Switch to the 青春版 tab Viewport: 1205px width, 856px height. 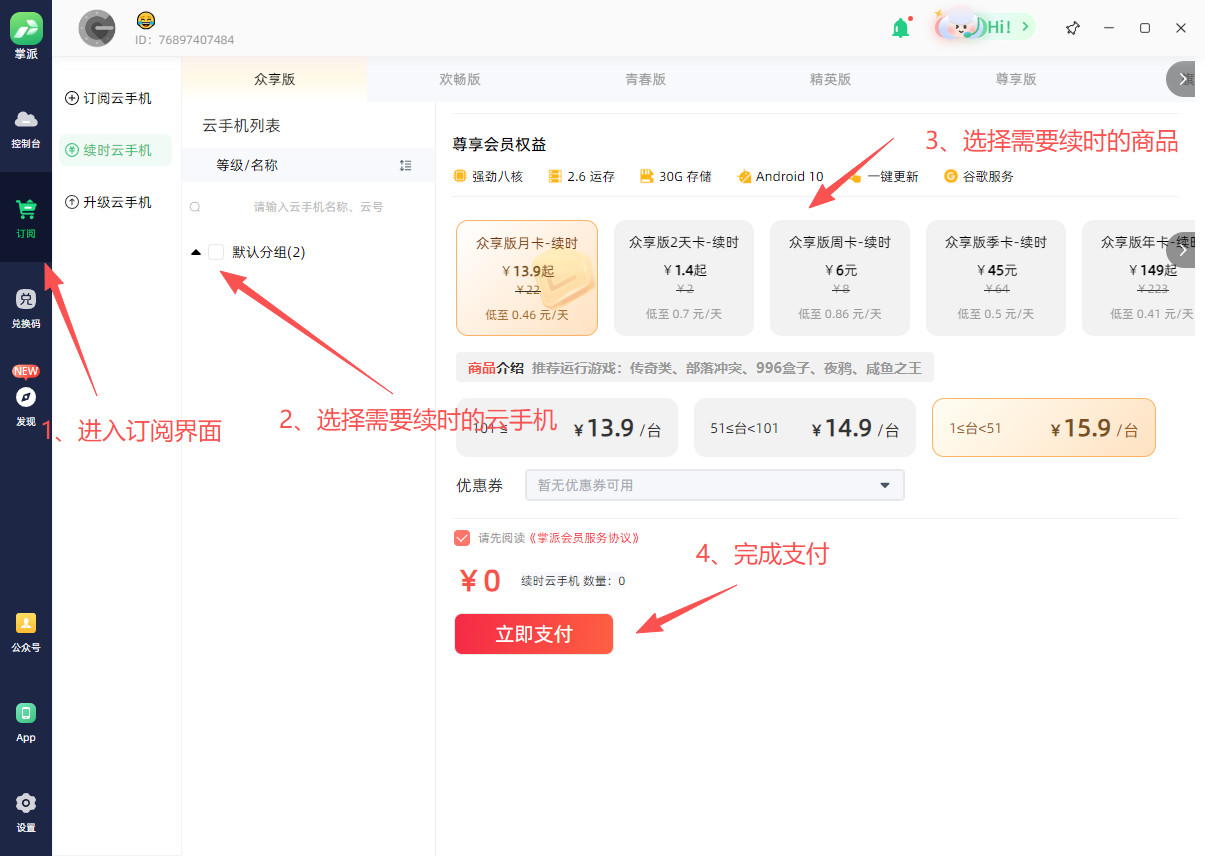pyautogui.click(x=645, y=80)
